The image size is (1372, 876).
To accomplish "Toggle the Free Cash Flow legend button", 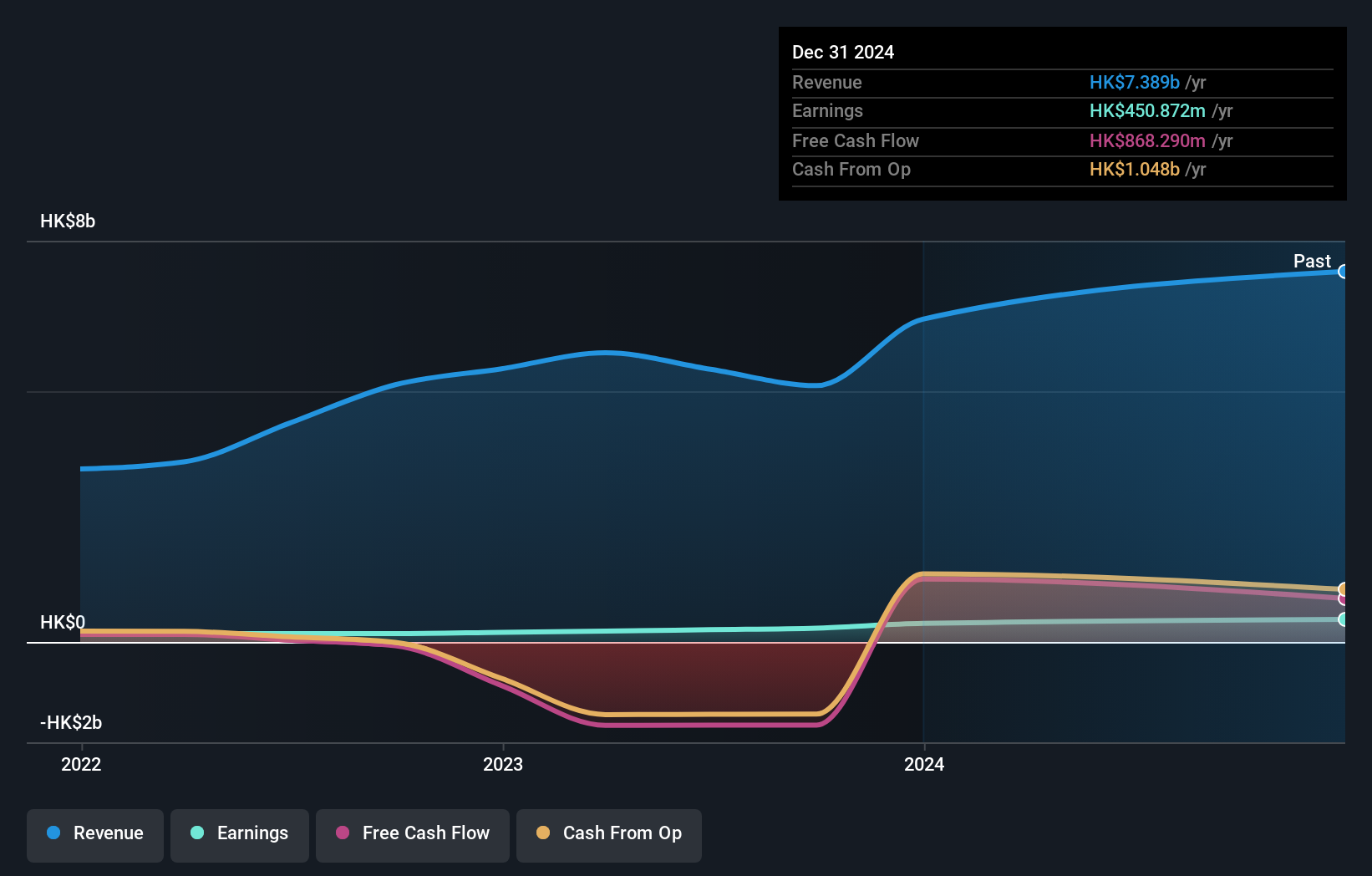I will [413, 835].
